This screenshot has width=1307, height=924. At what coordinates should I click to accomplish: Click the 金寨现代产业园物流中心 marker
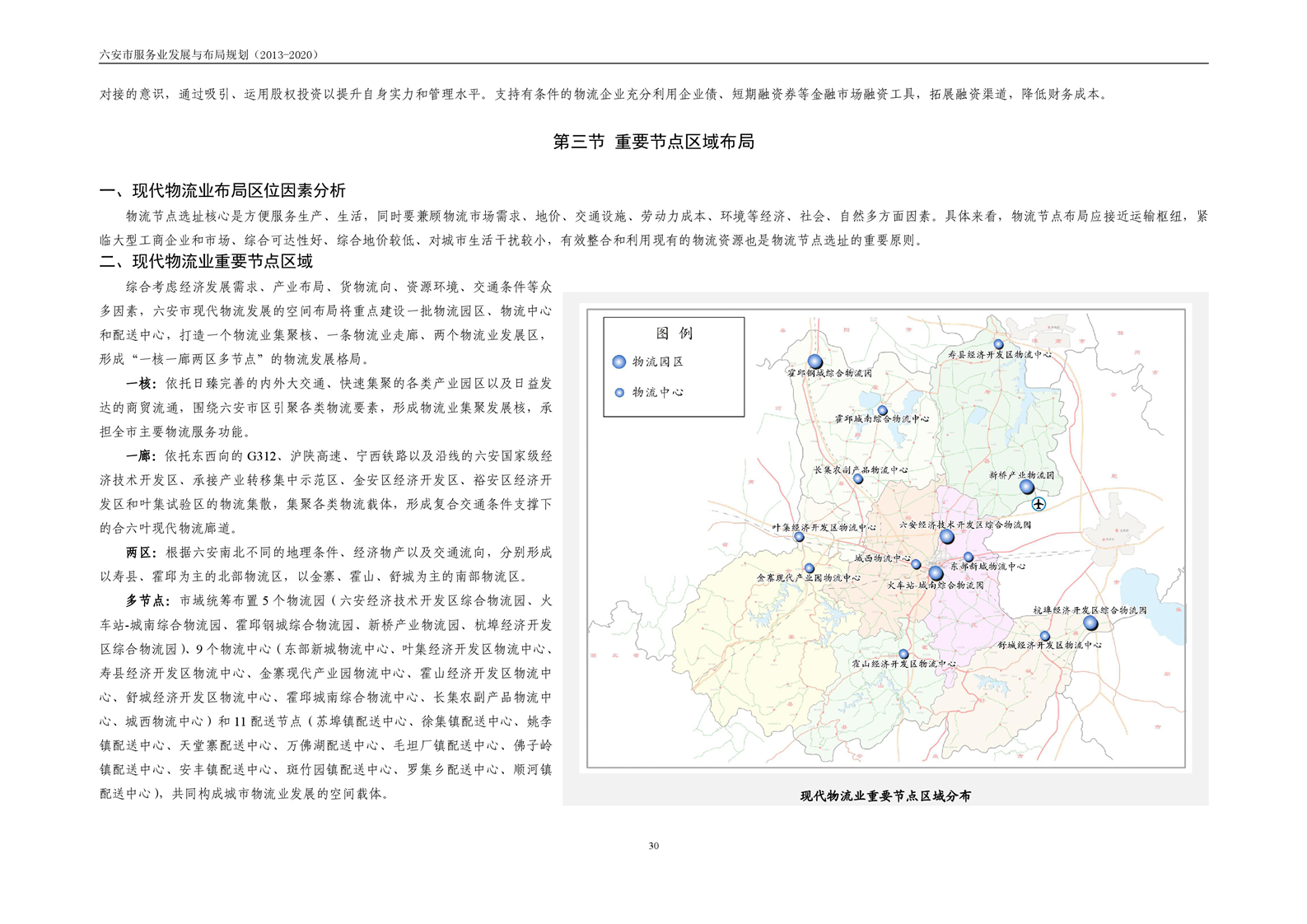click(810, 568)
